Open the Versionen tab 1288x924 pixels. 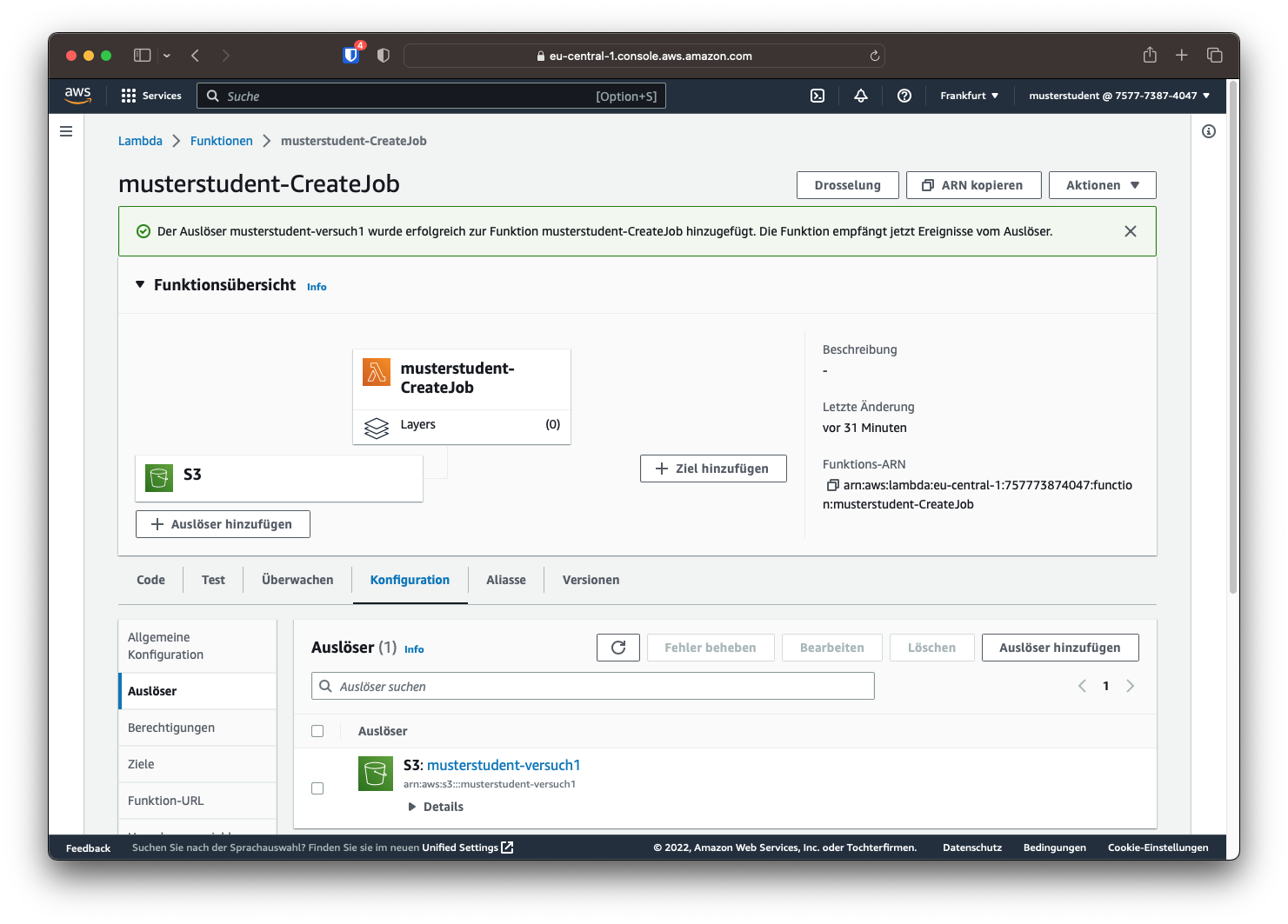click(591, 580)
